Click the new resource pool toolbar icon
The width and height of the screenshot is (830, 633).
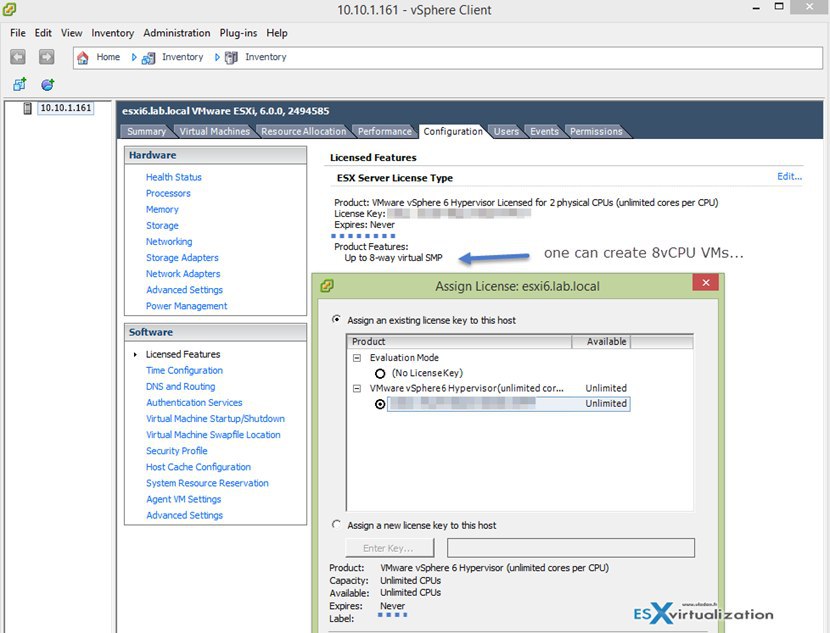point(48,84)
